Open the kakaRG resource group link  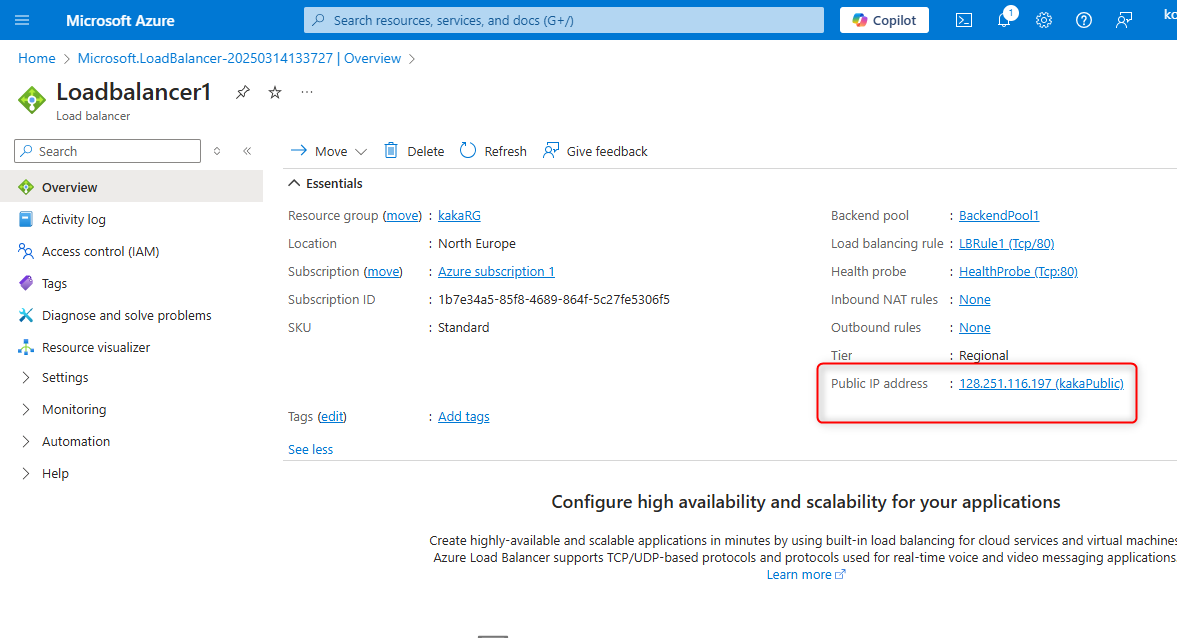tap(459, 215)
